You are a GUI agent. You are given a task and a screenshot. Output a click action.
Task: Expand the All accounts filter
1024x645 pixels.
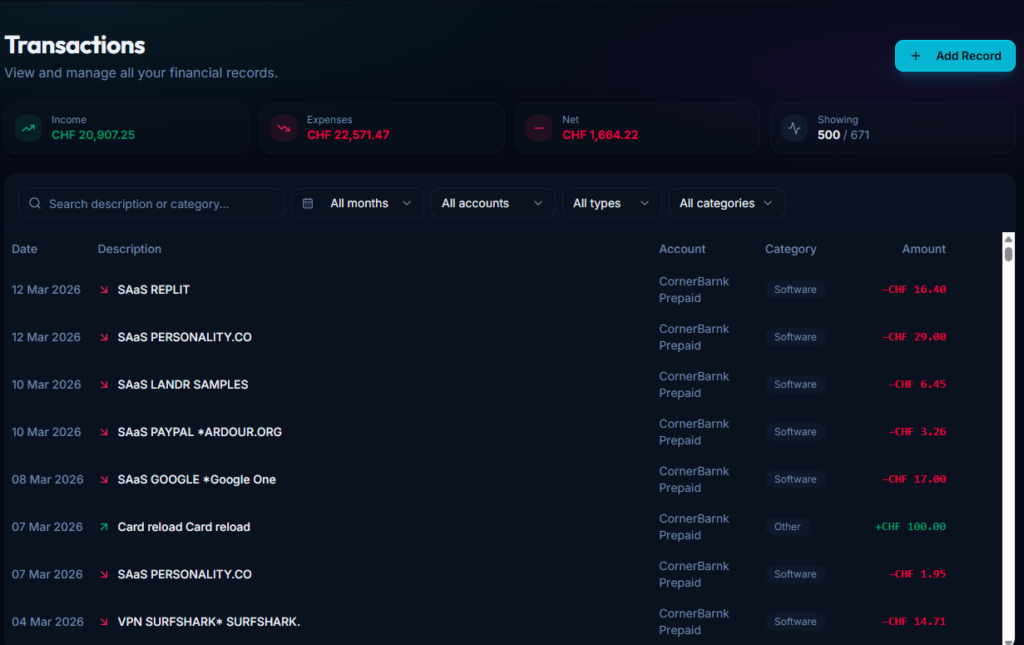(493, 204)
